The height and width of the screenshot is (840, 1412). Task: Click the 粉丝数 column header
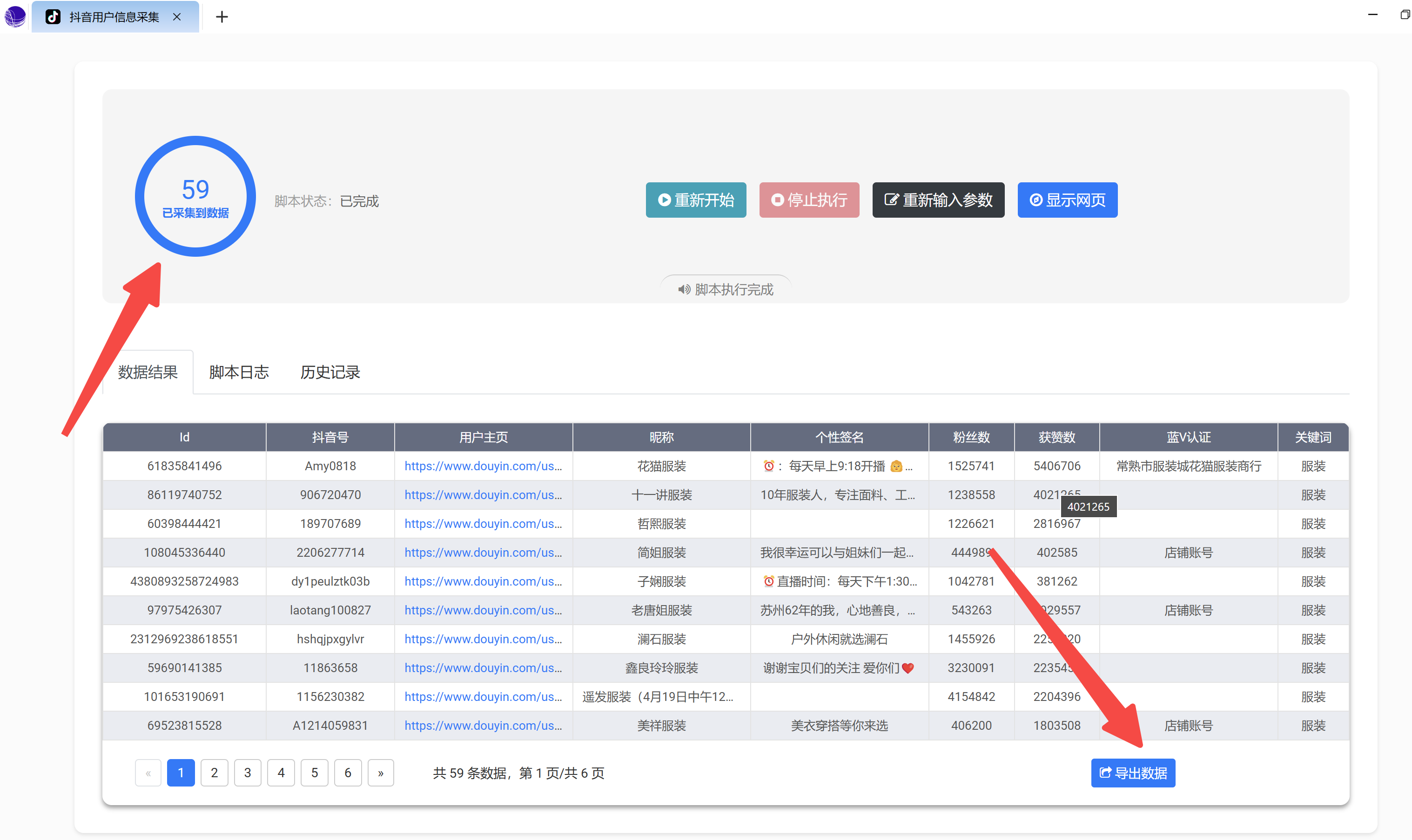tap(971, 437)
